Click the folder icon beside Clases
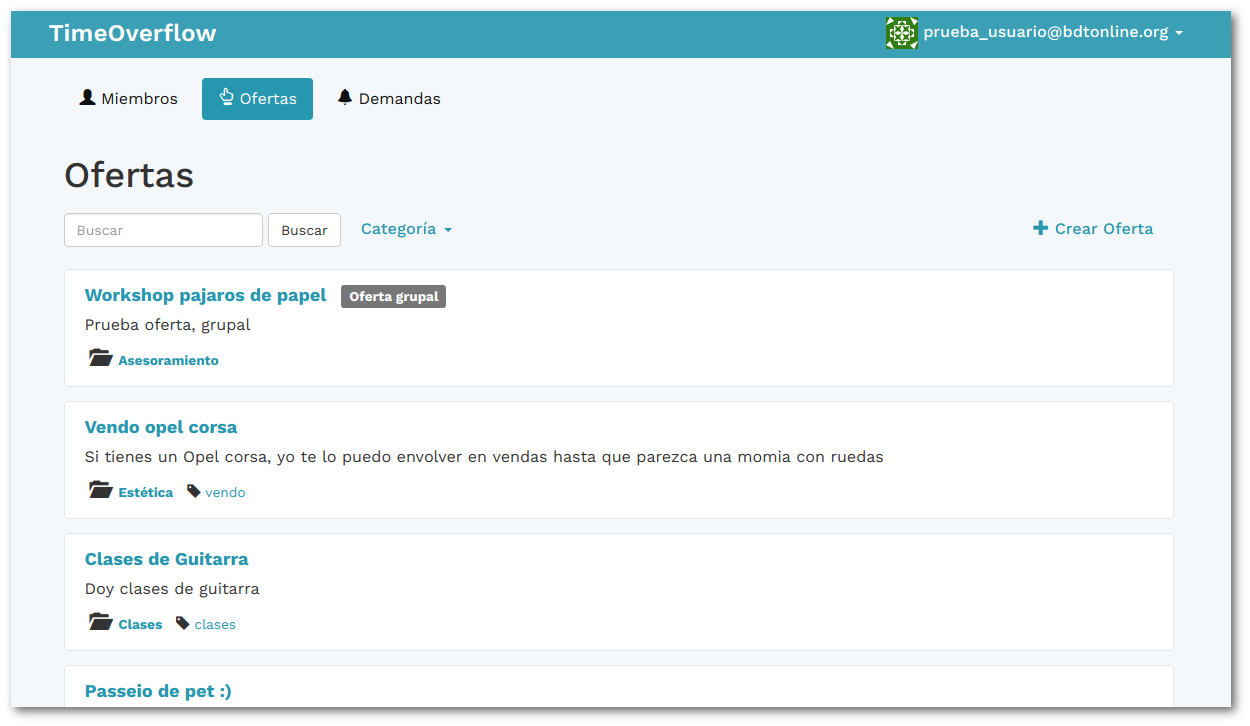 [x=100, y=622]
